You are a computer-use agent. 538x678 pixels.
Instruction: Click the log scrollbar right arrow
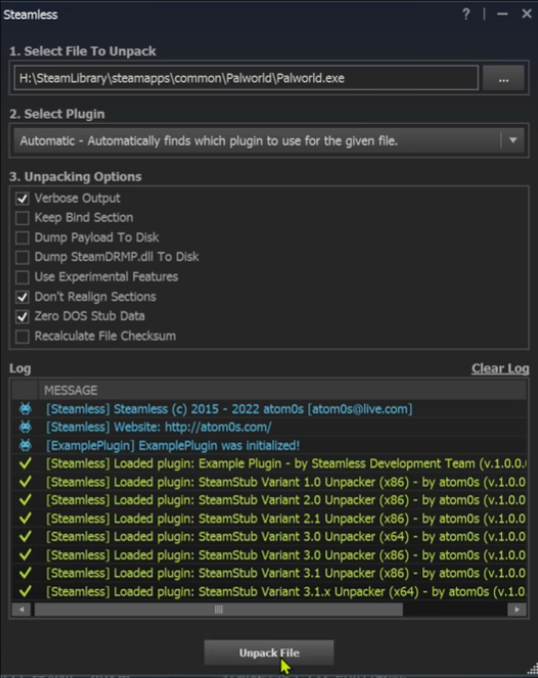(x=517, y=610)
